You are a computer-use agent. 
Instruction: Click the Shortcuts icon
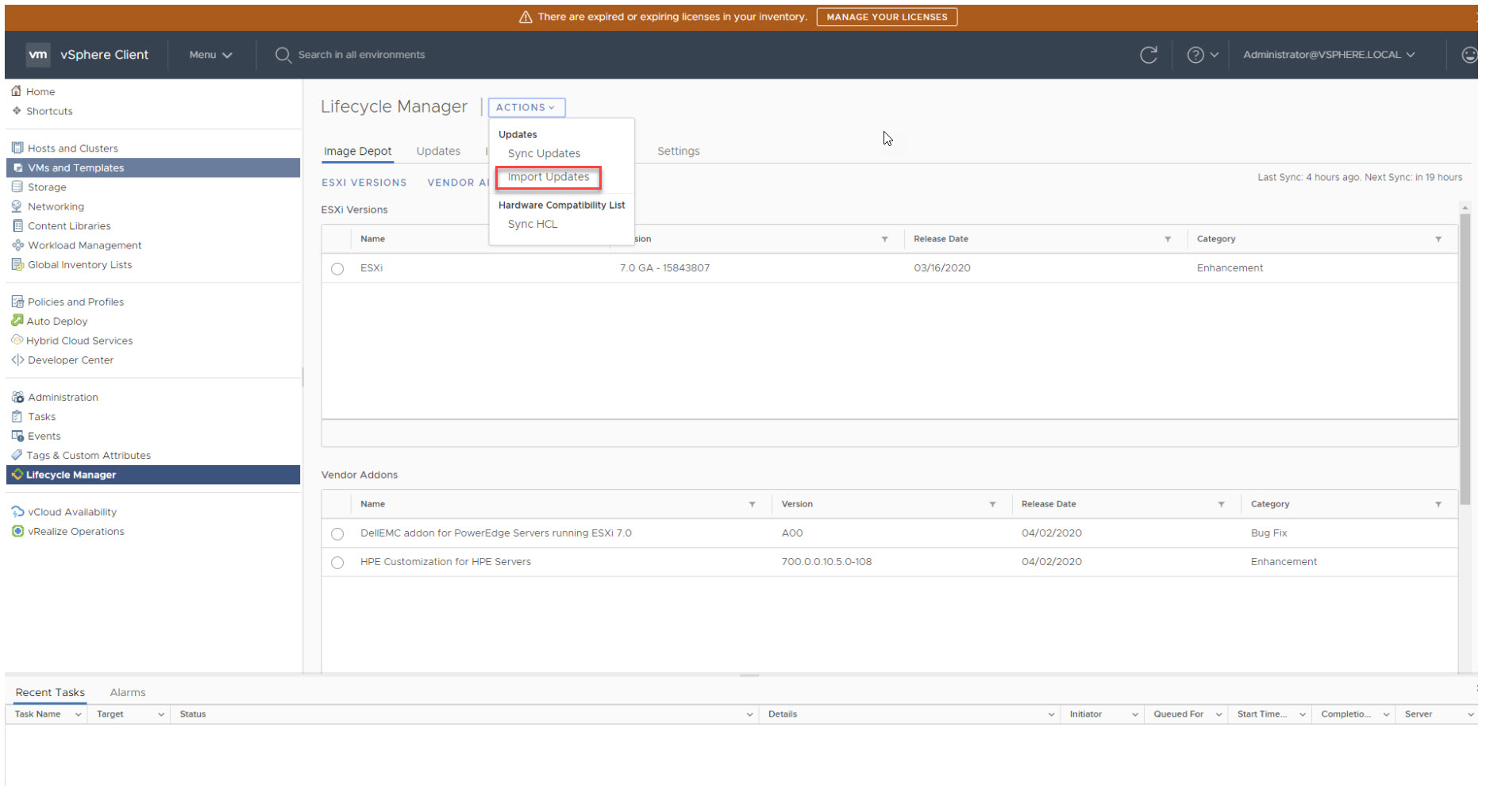(16, 111)
